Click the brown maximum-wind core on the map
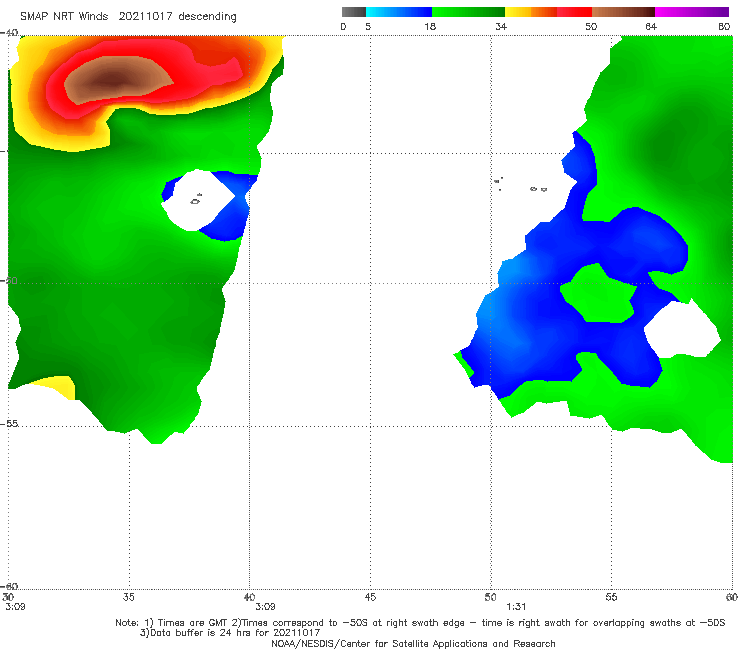The width and height of the screenshot is (740, 650). [x=116, y=79]
